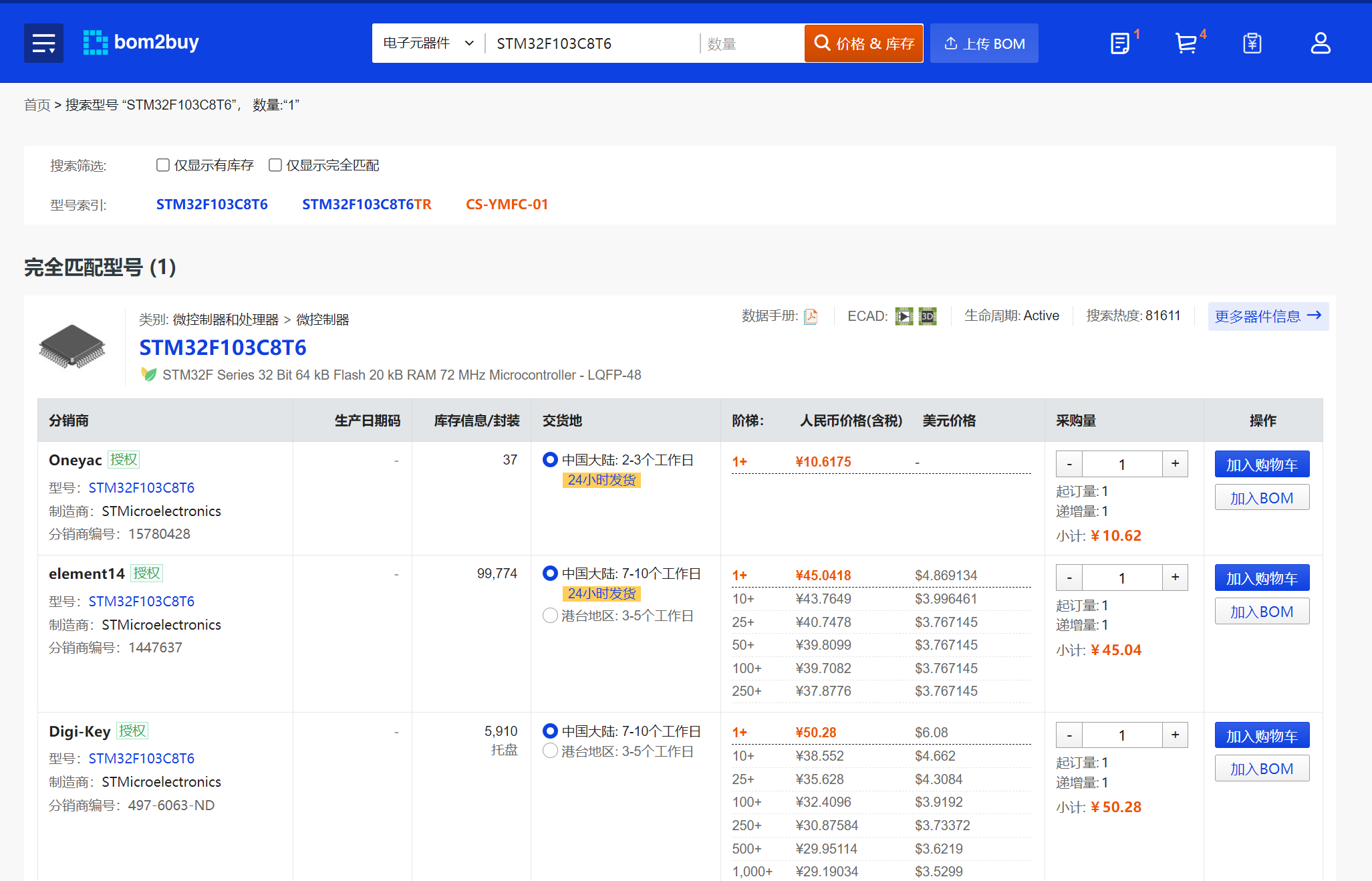Open the datasheet PDF icon
1372x881 pixels.
point(811,316)
